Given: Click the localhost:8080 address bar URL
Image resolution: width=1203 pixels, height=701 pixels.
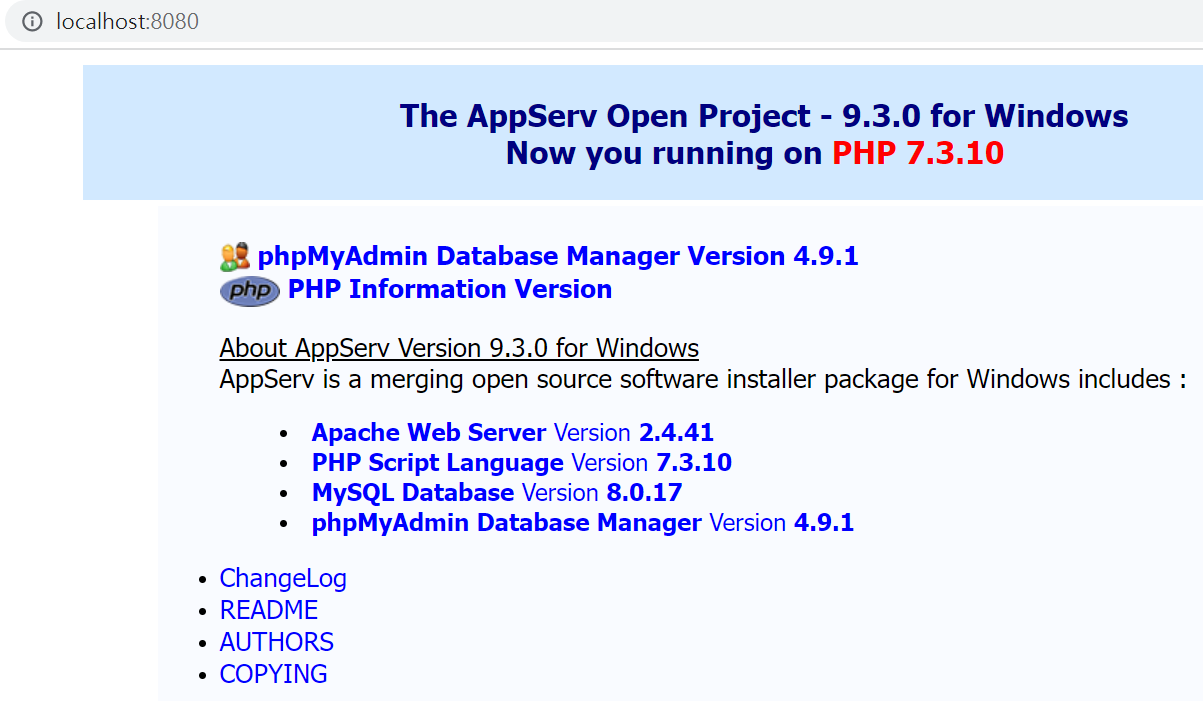Looking at the screenshot, I should (x=127, y=21).
